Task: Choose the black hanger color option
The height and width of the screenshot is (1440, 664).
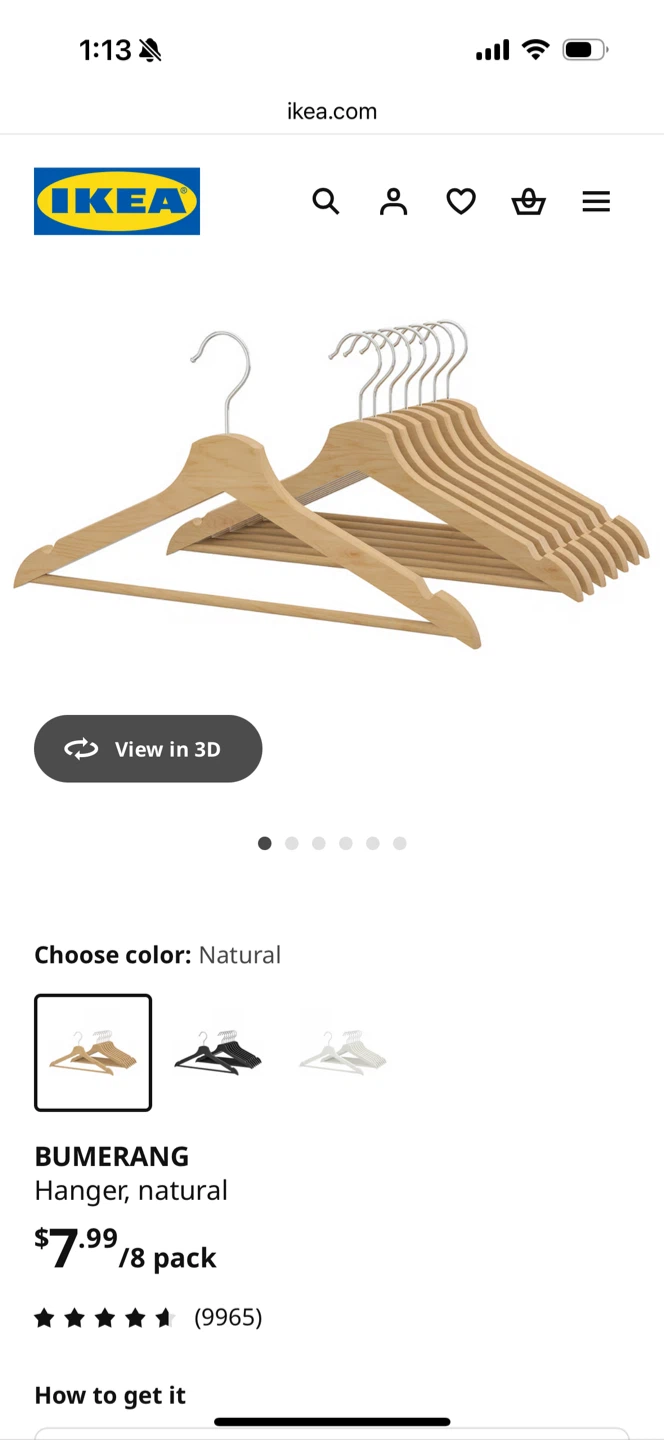Action: [218, 1053]
